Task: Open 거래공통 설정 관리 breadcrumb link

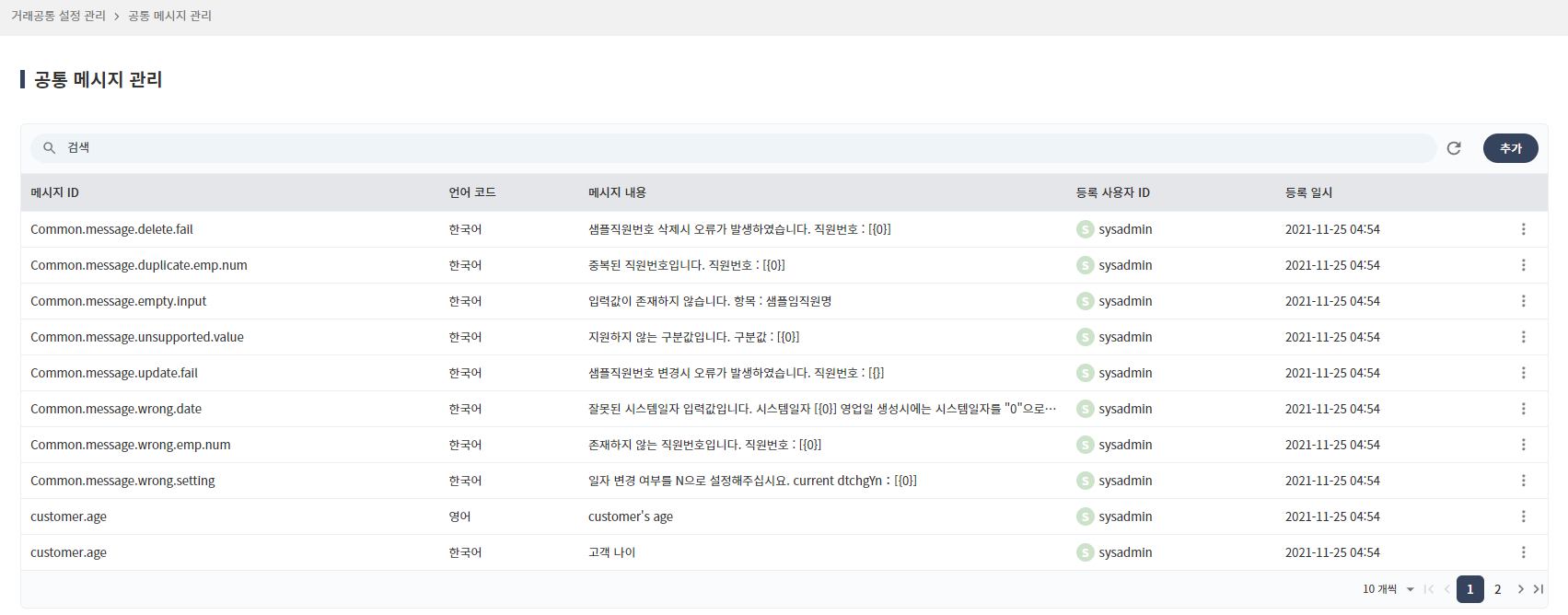Action: pyautogui.click(x=58, y=16)
